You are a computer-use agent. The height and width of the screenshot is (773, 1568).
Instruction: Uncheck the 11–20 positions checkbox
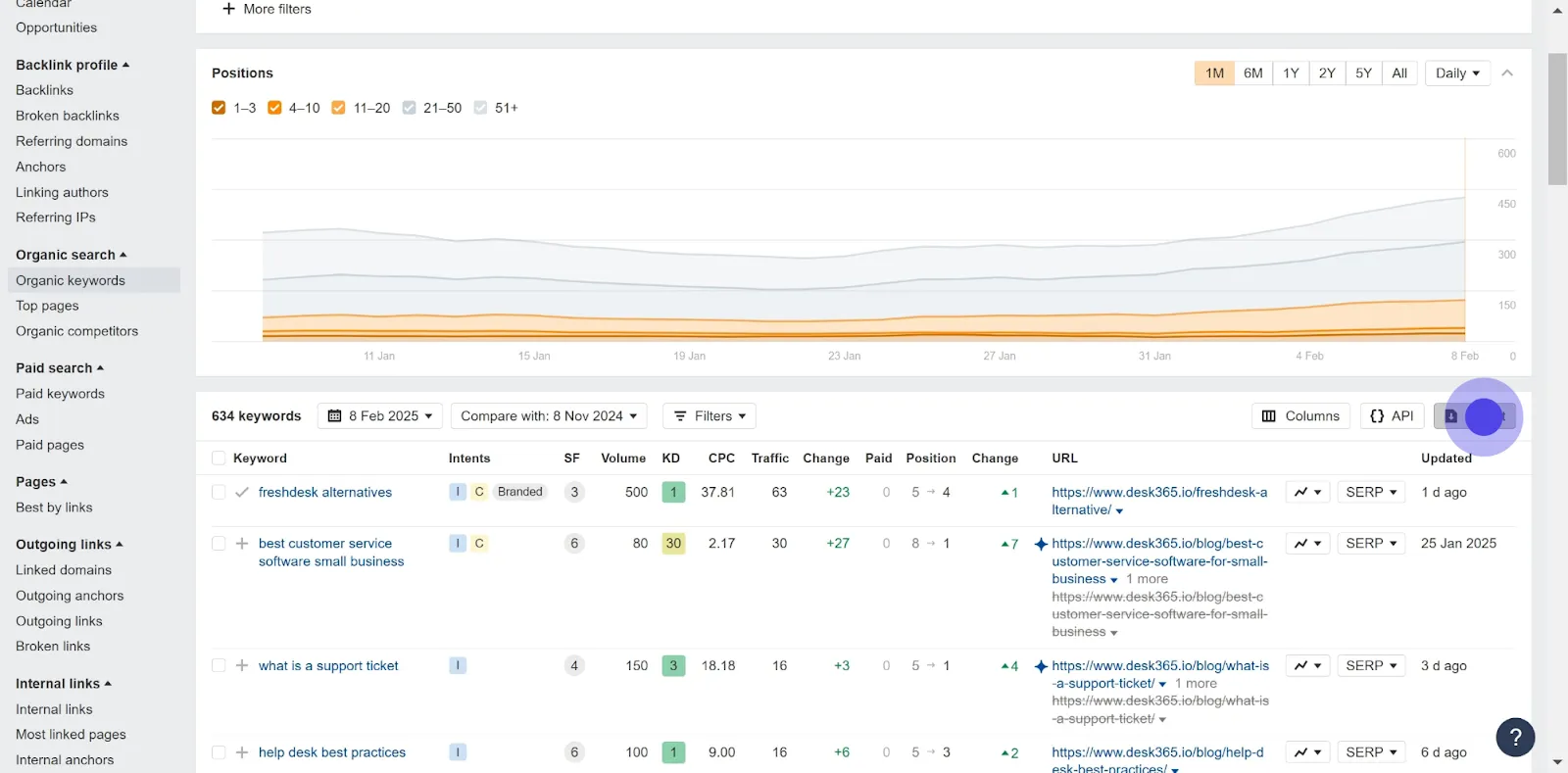338,108
